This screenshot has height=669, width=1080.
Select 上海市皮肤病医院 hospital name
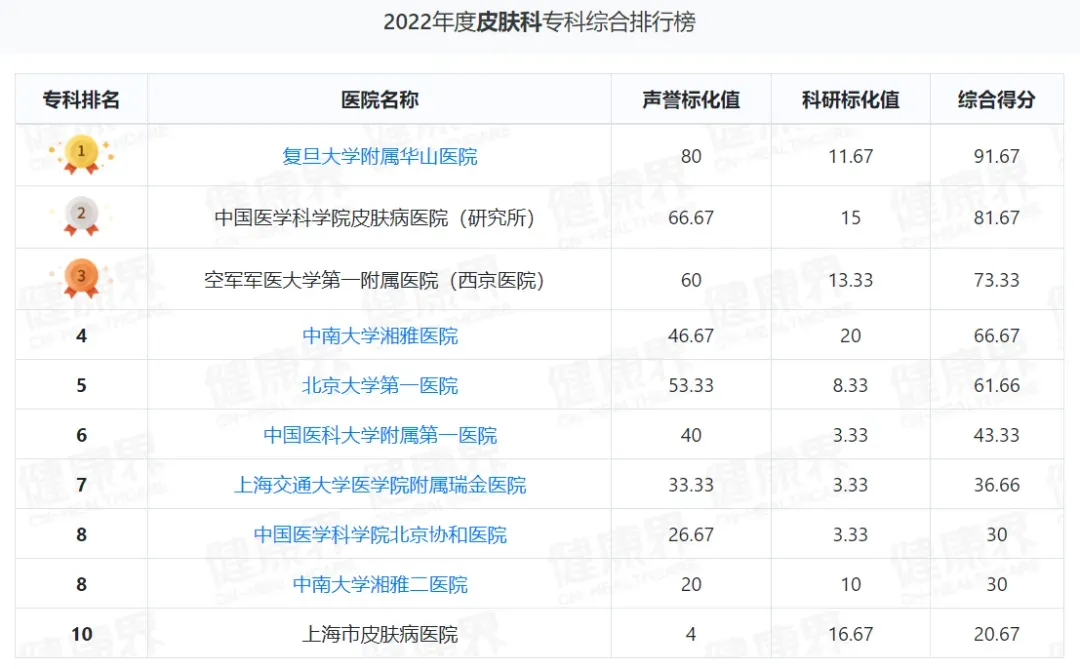tap(380, 634)
